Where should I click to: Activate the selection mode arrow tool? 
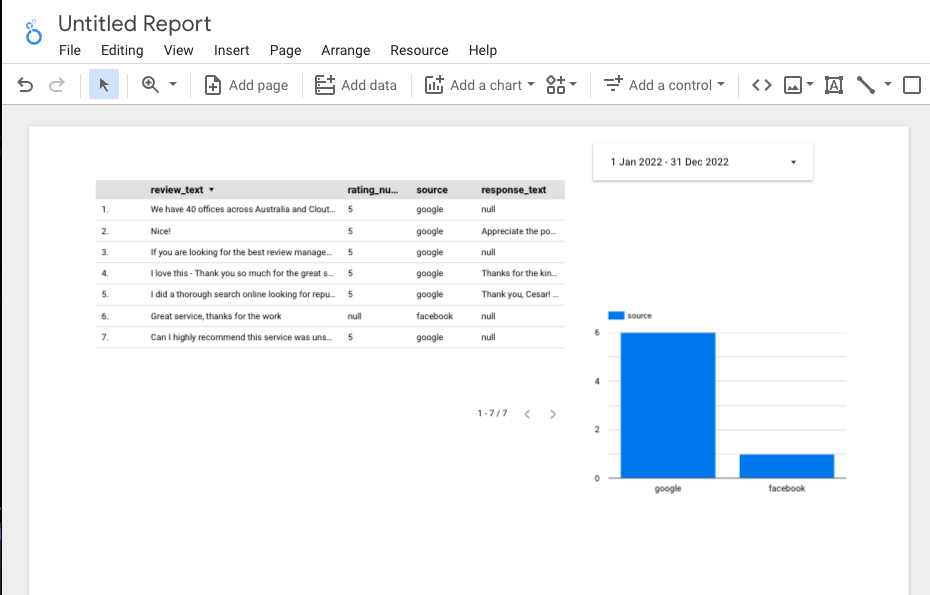[104, 85]
